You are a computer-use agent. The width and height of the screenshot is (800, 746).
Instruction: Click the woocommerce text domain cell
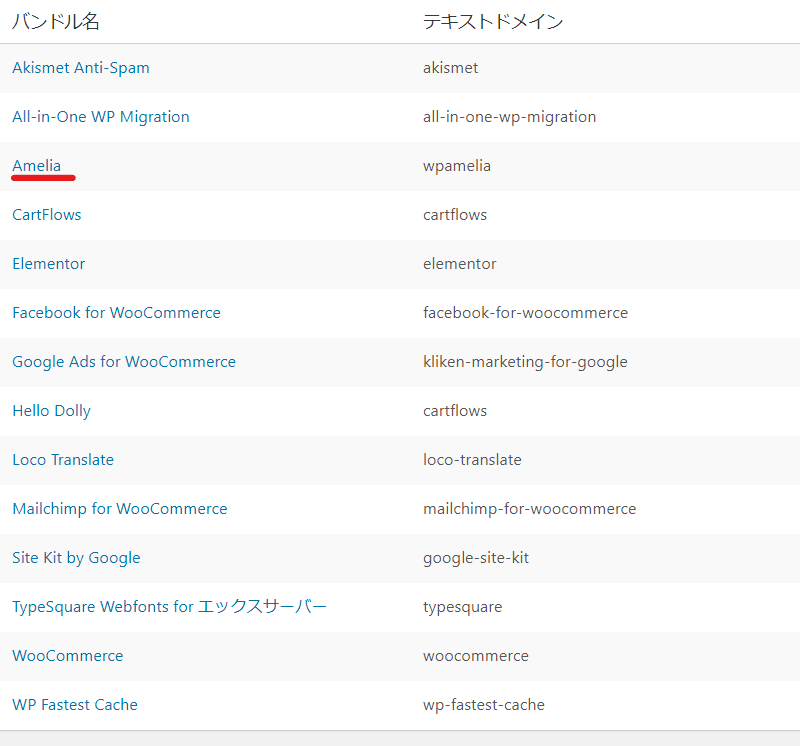(476, 656)
